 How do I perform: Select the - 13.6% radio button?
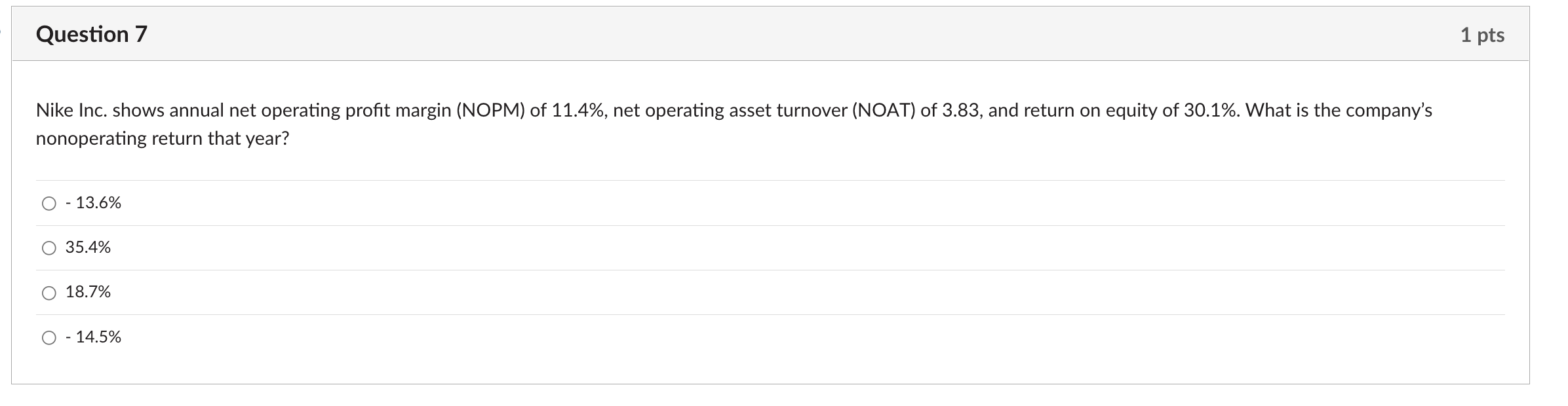coord(49,204)
